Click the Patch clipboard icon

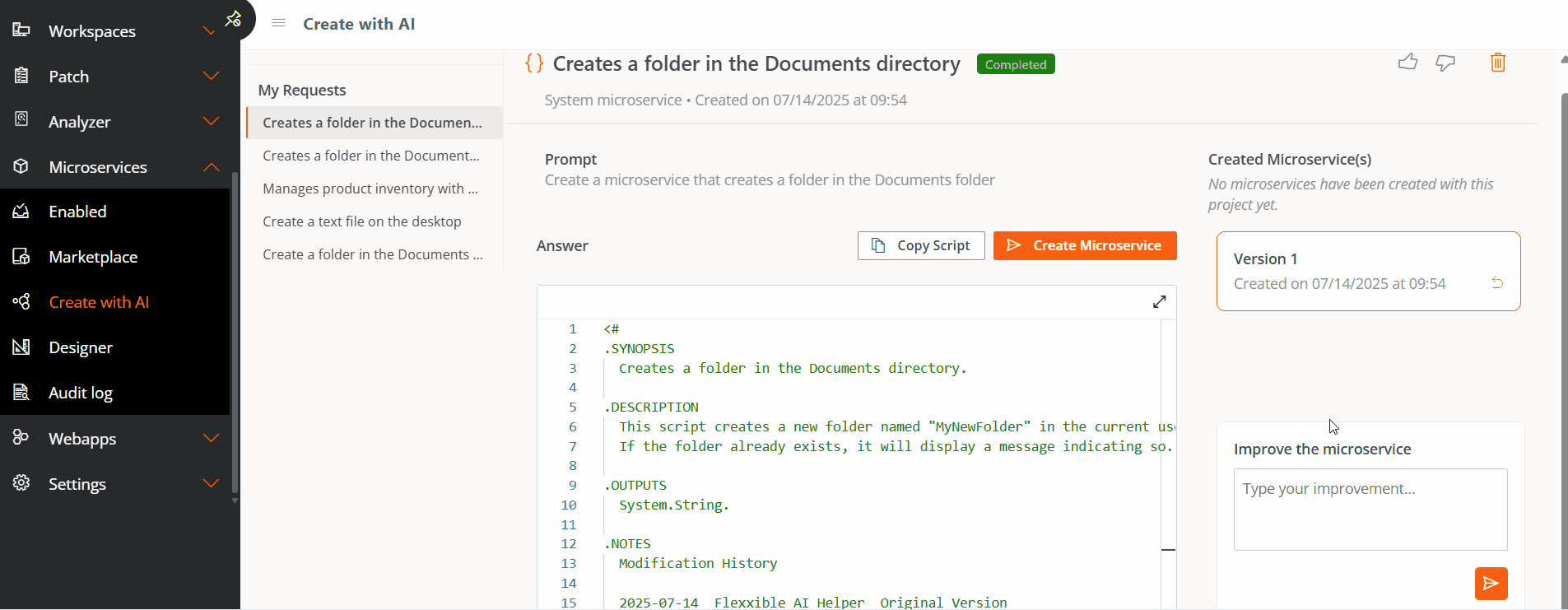pos(21,76)
